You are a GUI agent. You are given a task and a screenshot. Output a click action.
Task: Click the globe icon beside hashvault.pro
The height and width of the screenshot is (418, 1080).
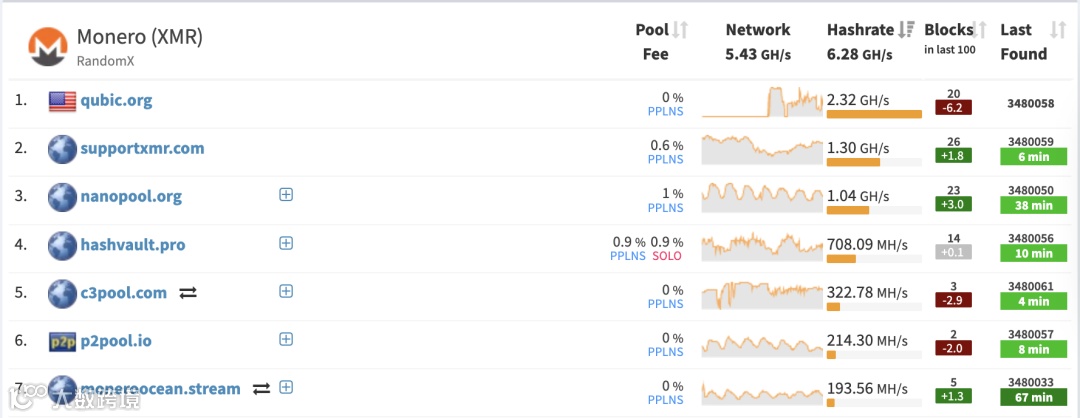(62, 245)
